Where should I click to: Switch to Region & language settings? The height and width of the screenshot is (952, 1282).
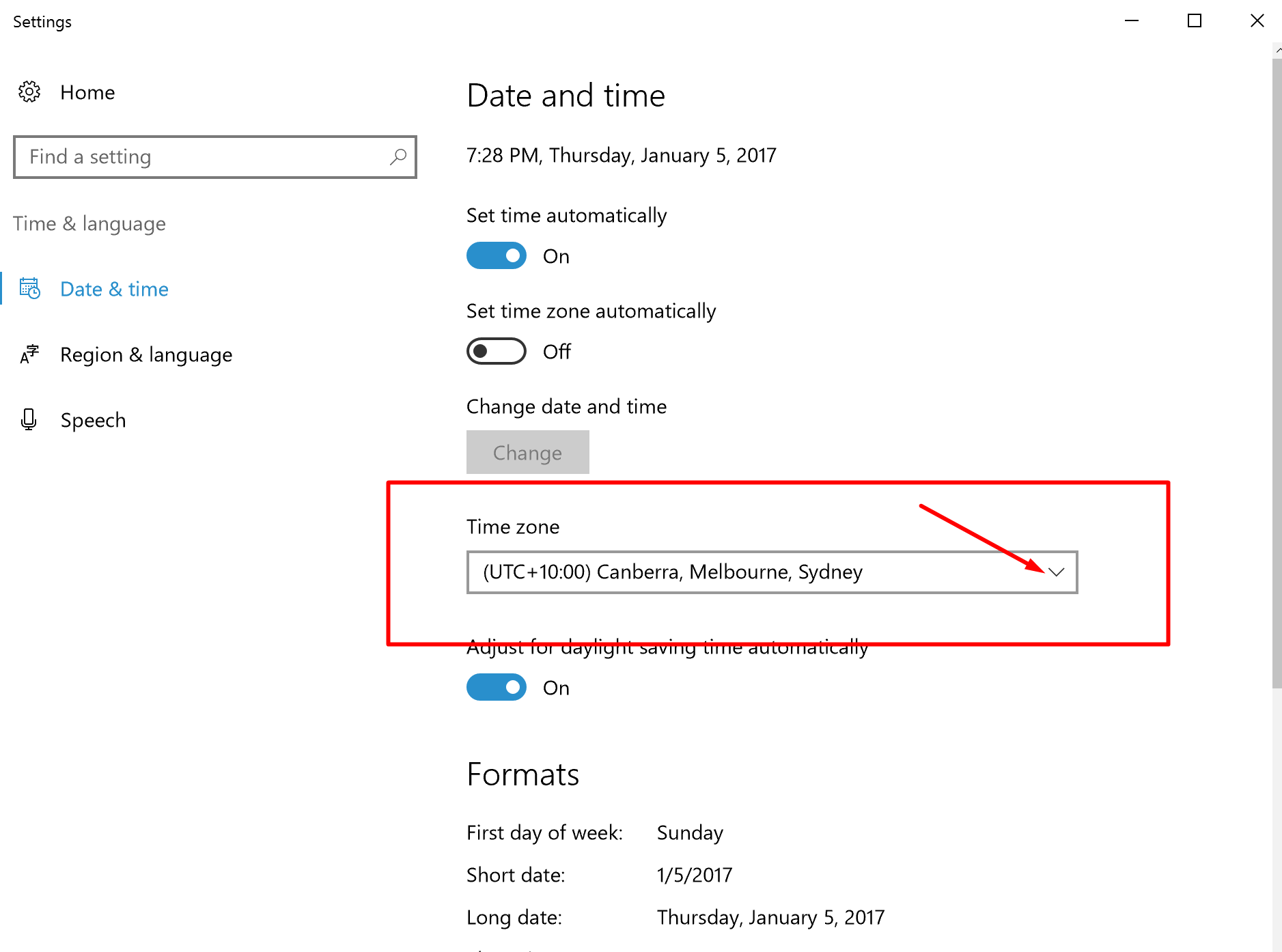(145, 354)
